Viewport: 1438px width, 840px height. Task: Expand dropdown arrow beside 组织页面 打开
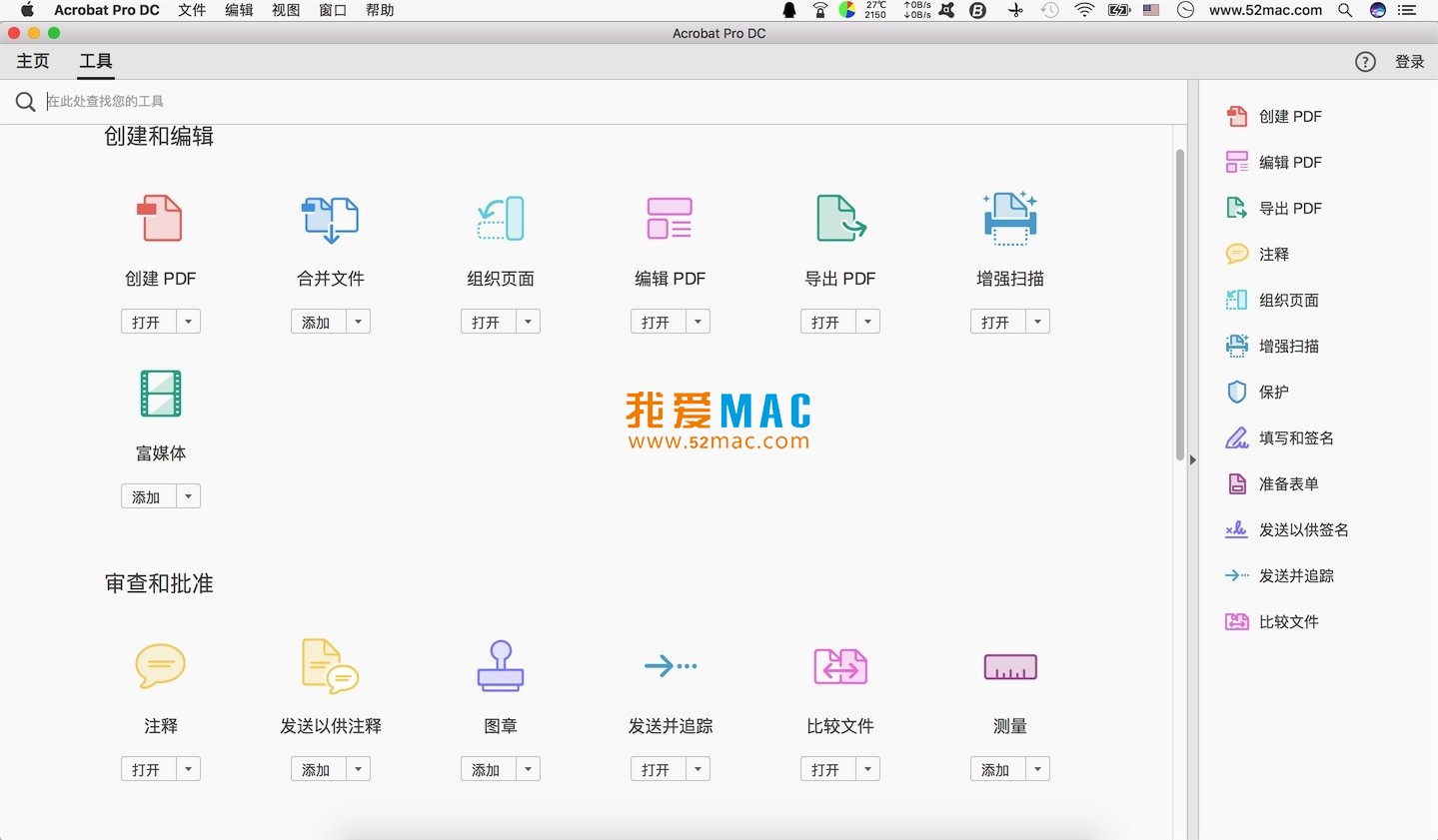click(528, 322)
